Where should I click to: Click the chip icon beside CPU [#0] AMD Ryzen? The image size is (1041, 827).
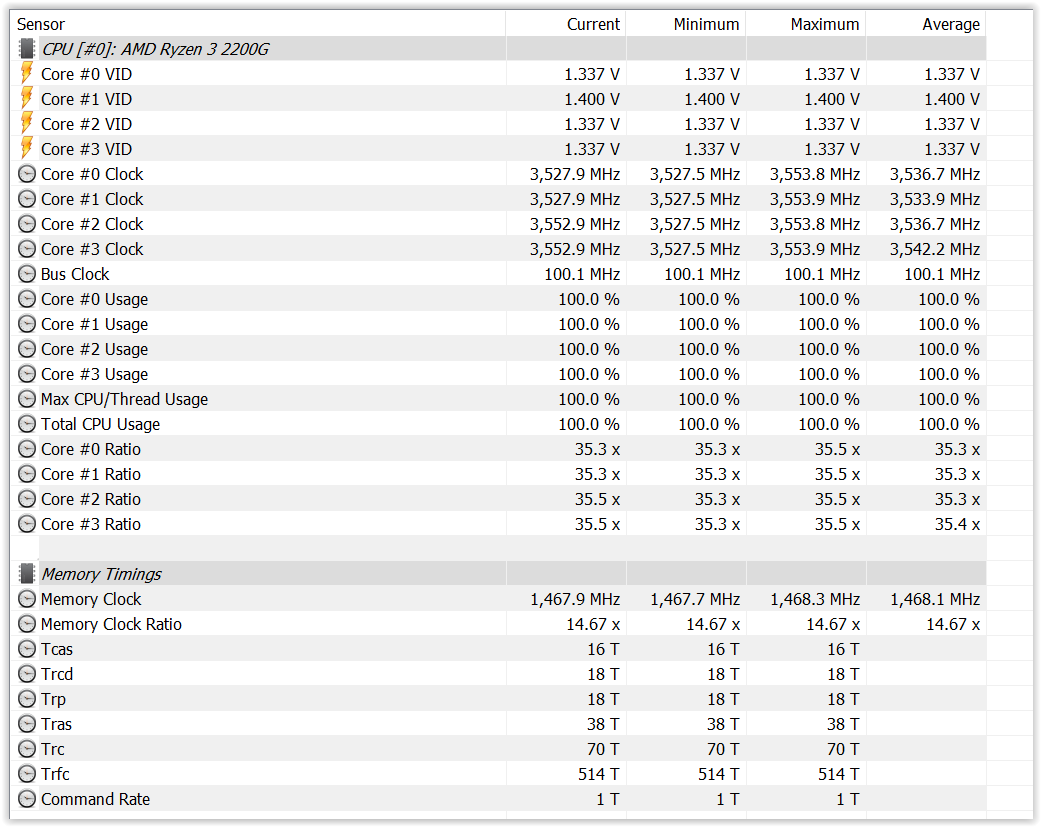(x=27, y=49)
